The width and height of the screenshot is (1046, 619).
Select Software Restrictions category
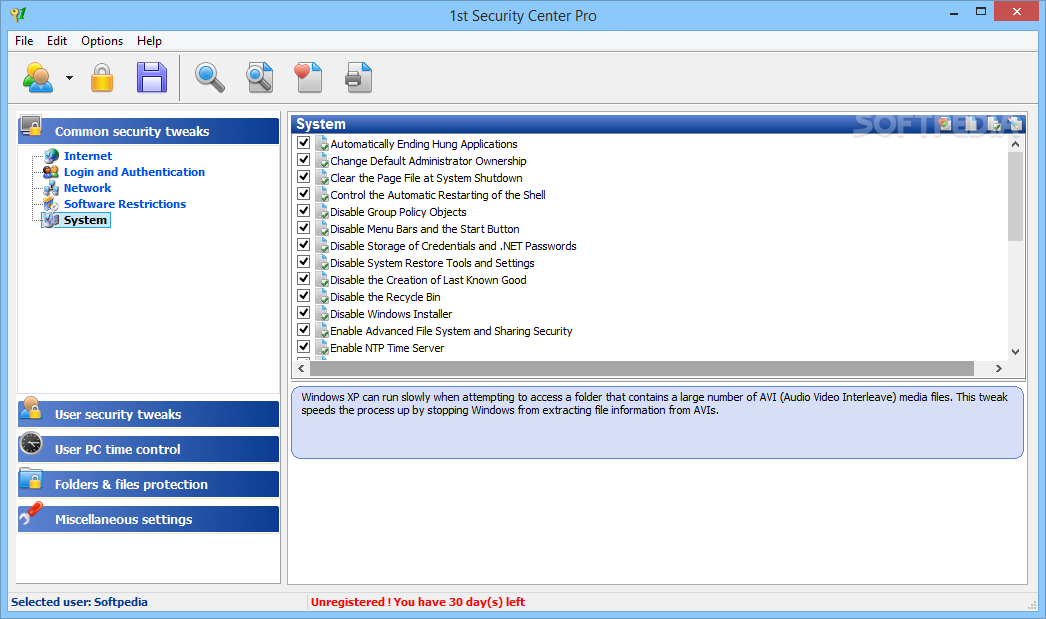click(x=125, y=204)
